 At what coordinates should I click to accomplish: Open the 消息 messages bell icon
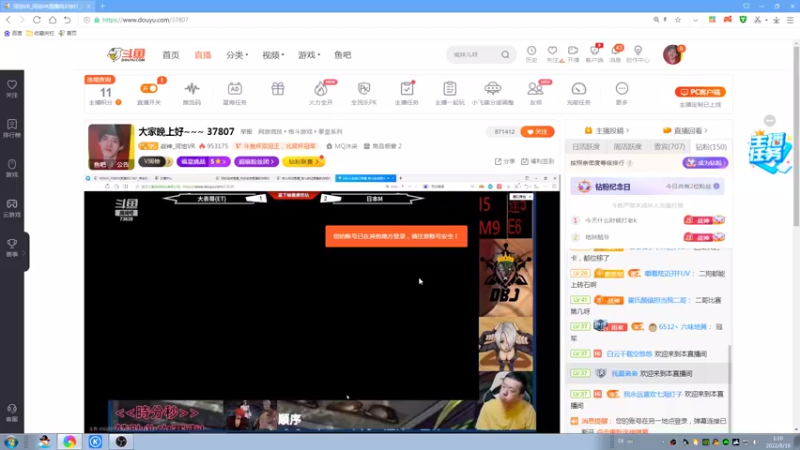[616, 53]
